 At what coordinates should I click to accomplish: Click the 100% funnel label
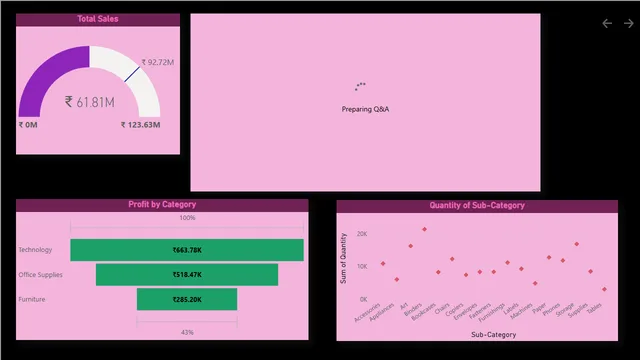coord(187,218)
